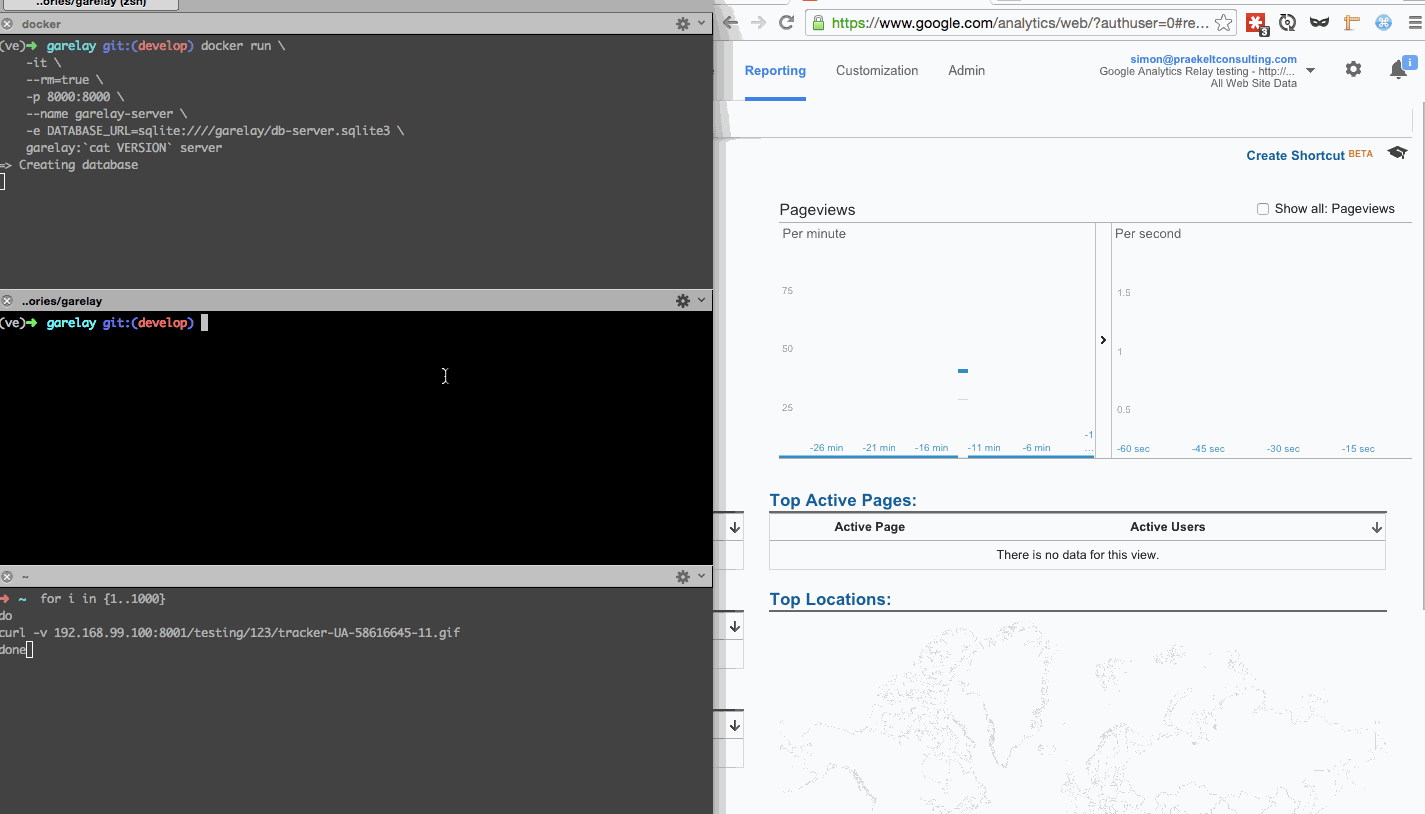Click 'There is no data for this view.'
The image size is (1425, 814).
pos(1077,555)
